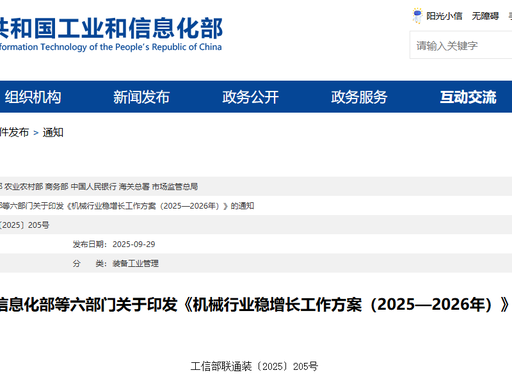Open the 互动交流 navigation menu

[468, 97]
